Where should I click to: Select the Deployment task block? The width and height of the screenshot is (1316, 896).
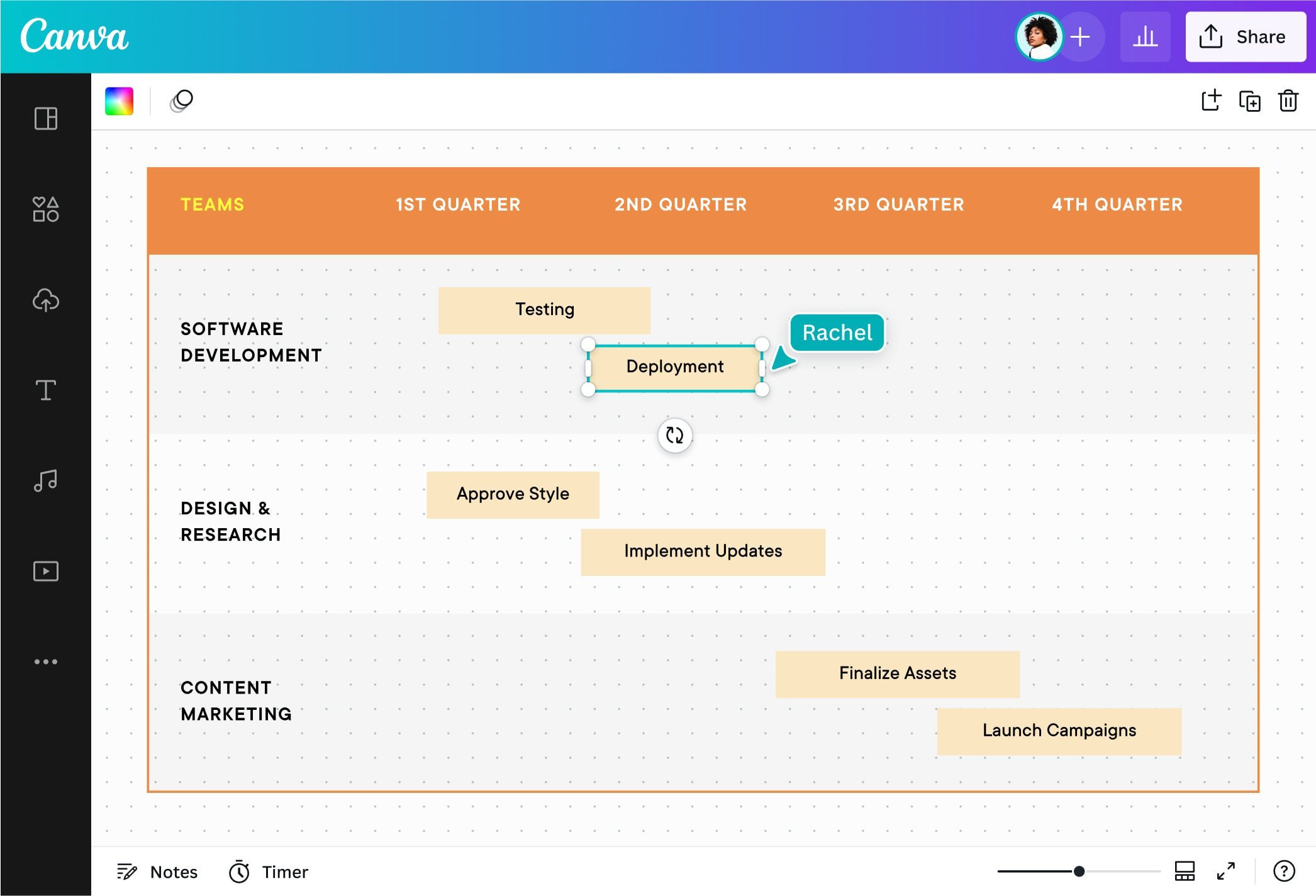674,367
